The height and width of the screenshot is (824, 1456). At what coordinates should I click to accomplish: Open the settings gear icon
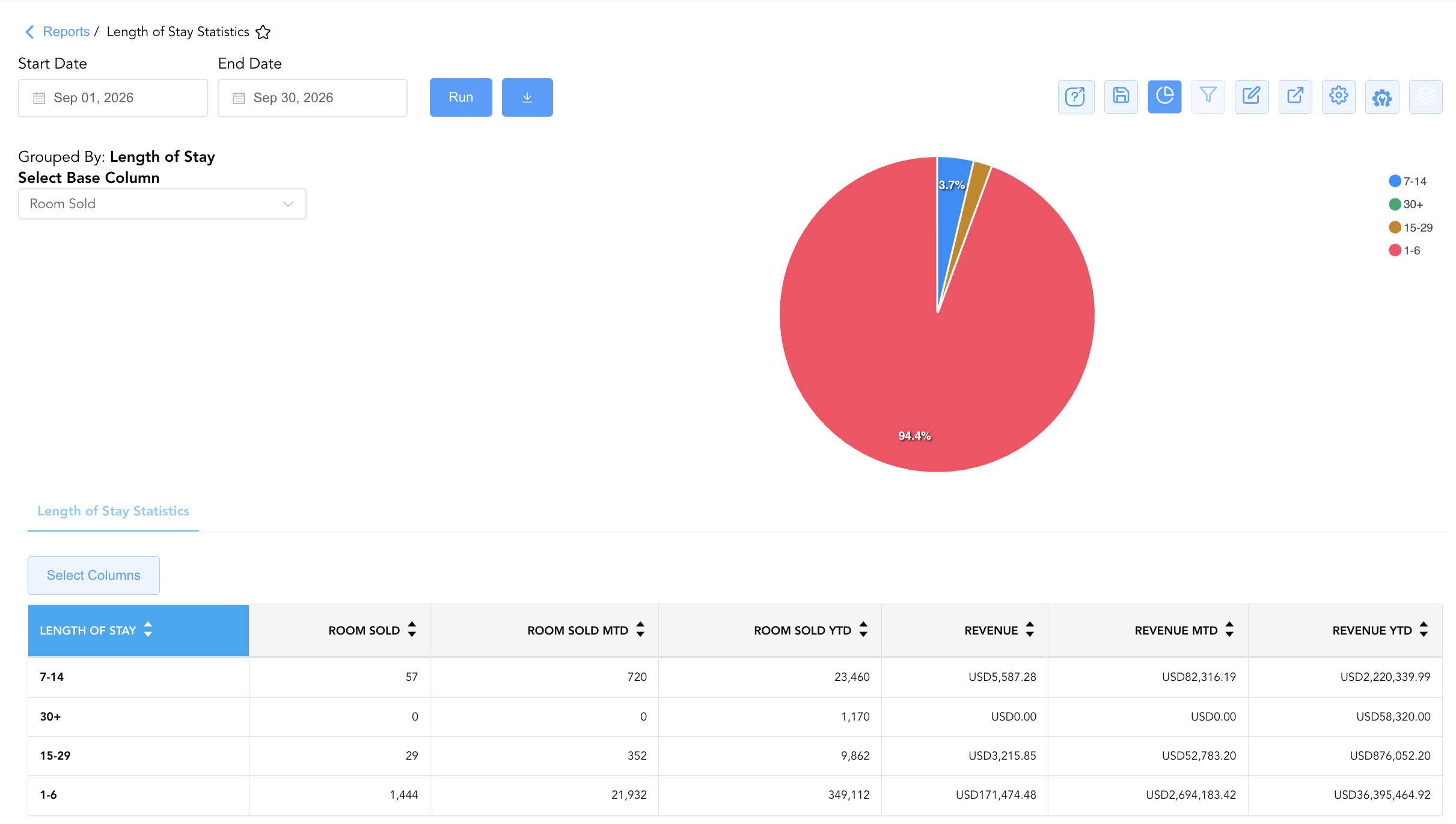(x=1339, y=97)
